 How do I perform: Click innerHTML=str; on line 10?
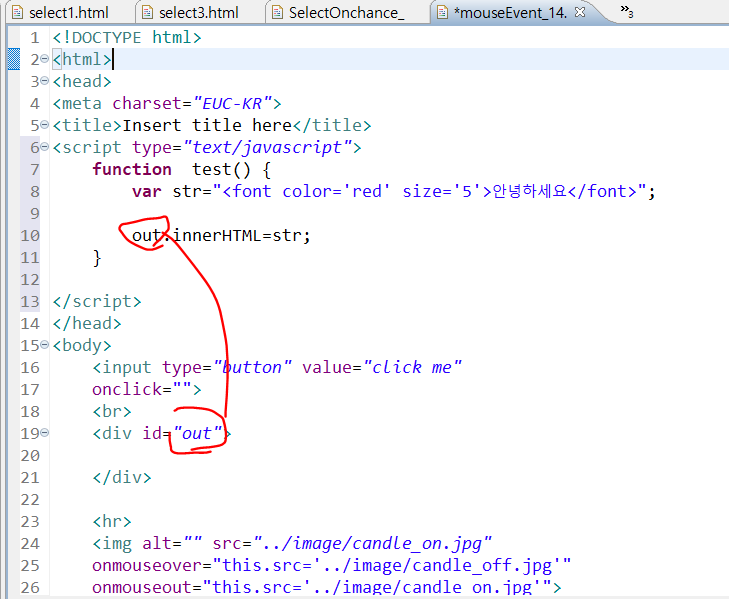click(242, 235)
